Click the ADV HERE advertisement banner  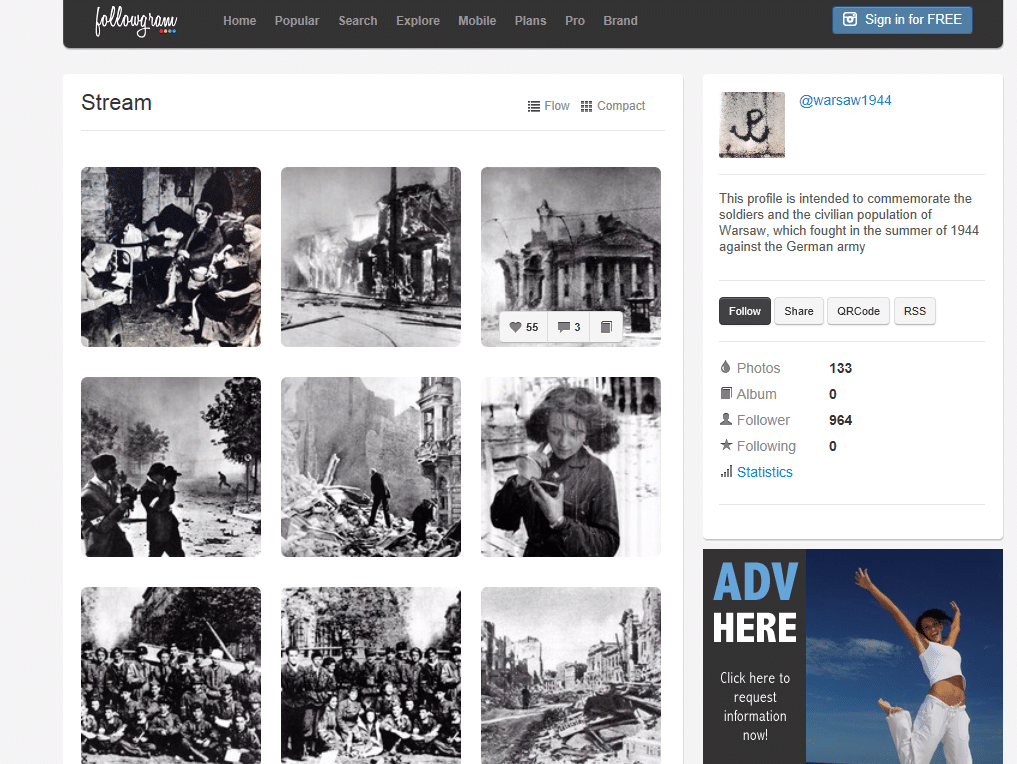coord(852,656)
